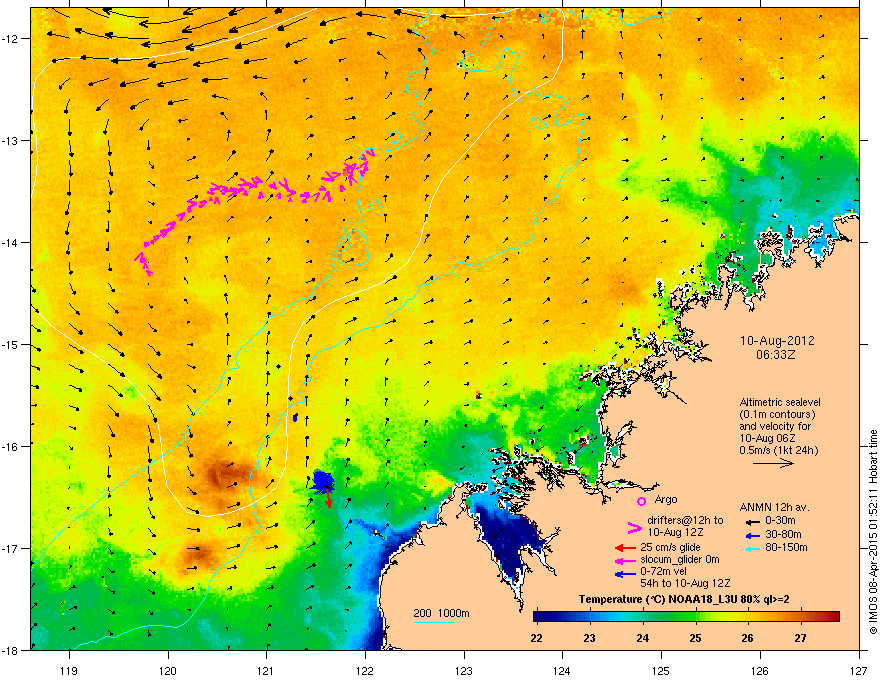This screenshot has width=880, height=680.
Task: Click the 0.5m/s velocity scale arrow
Action: coord(773,463)
